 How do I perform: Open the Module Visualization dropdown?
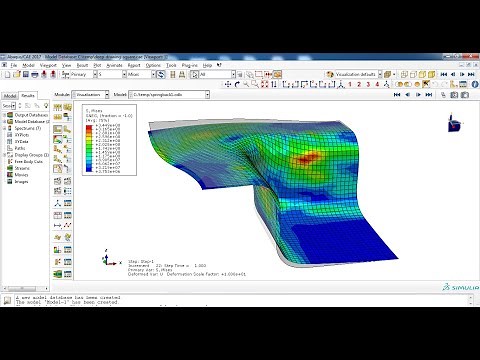point(107,95)
